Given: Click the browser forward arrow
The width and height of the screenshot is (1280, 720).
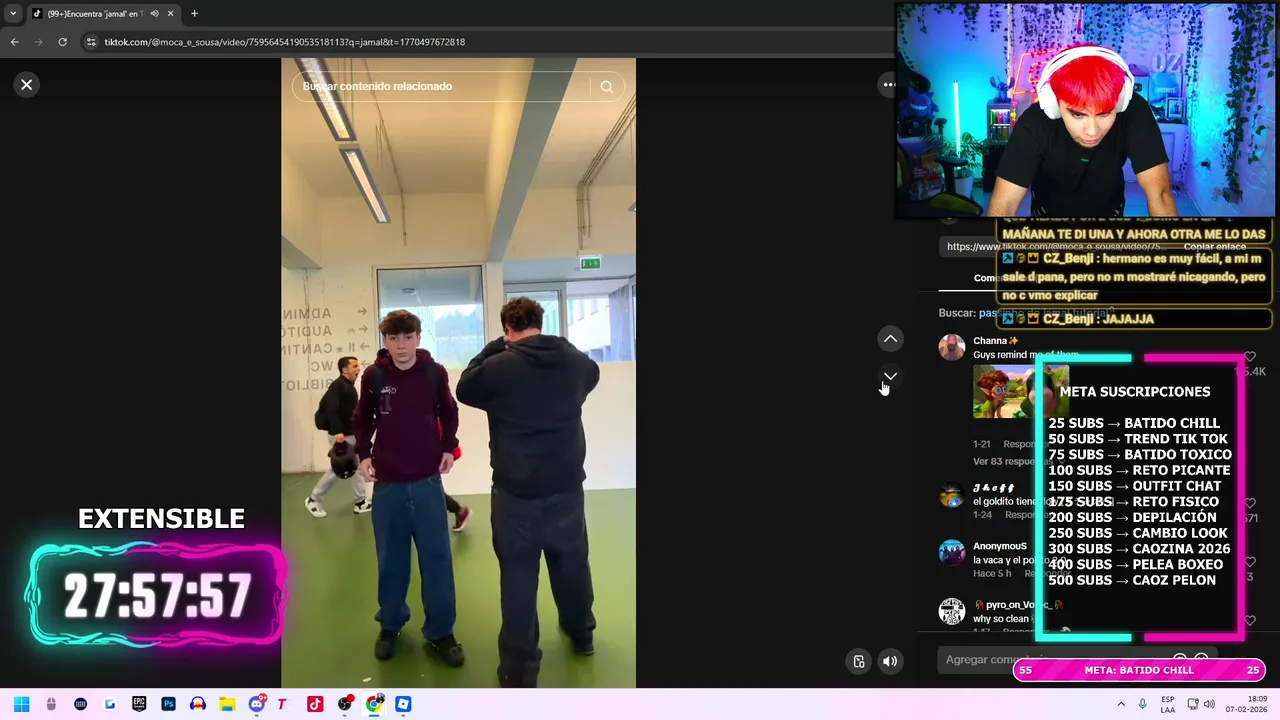Looking at the screenshot, I should (x=38, y=42).
